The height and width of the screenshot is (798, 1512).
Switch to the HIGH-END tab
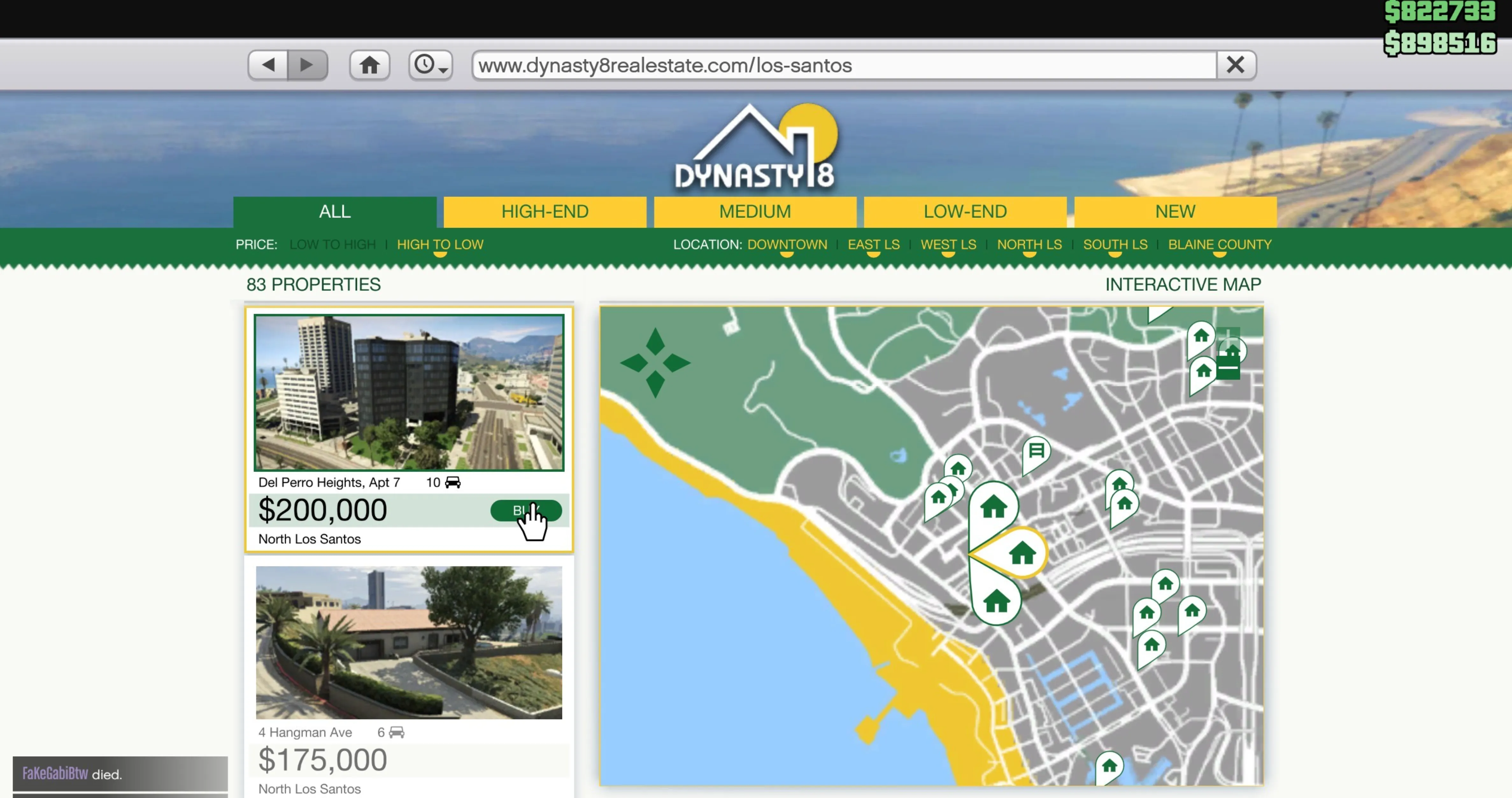click(545, 211)
